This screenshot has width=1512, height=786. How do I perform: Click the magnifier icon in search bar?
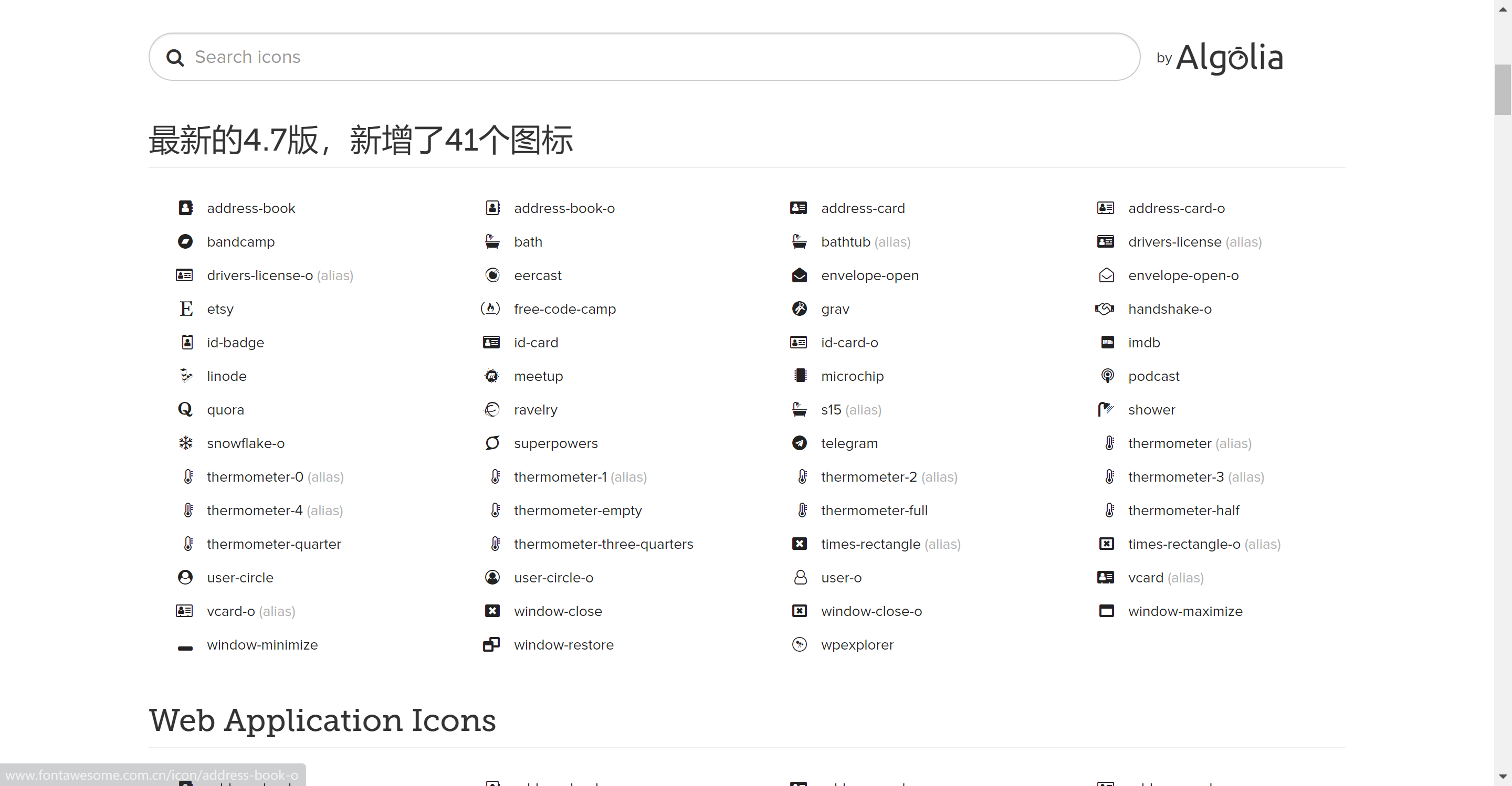click(175, 58)
